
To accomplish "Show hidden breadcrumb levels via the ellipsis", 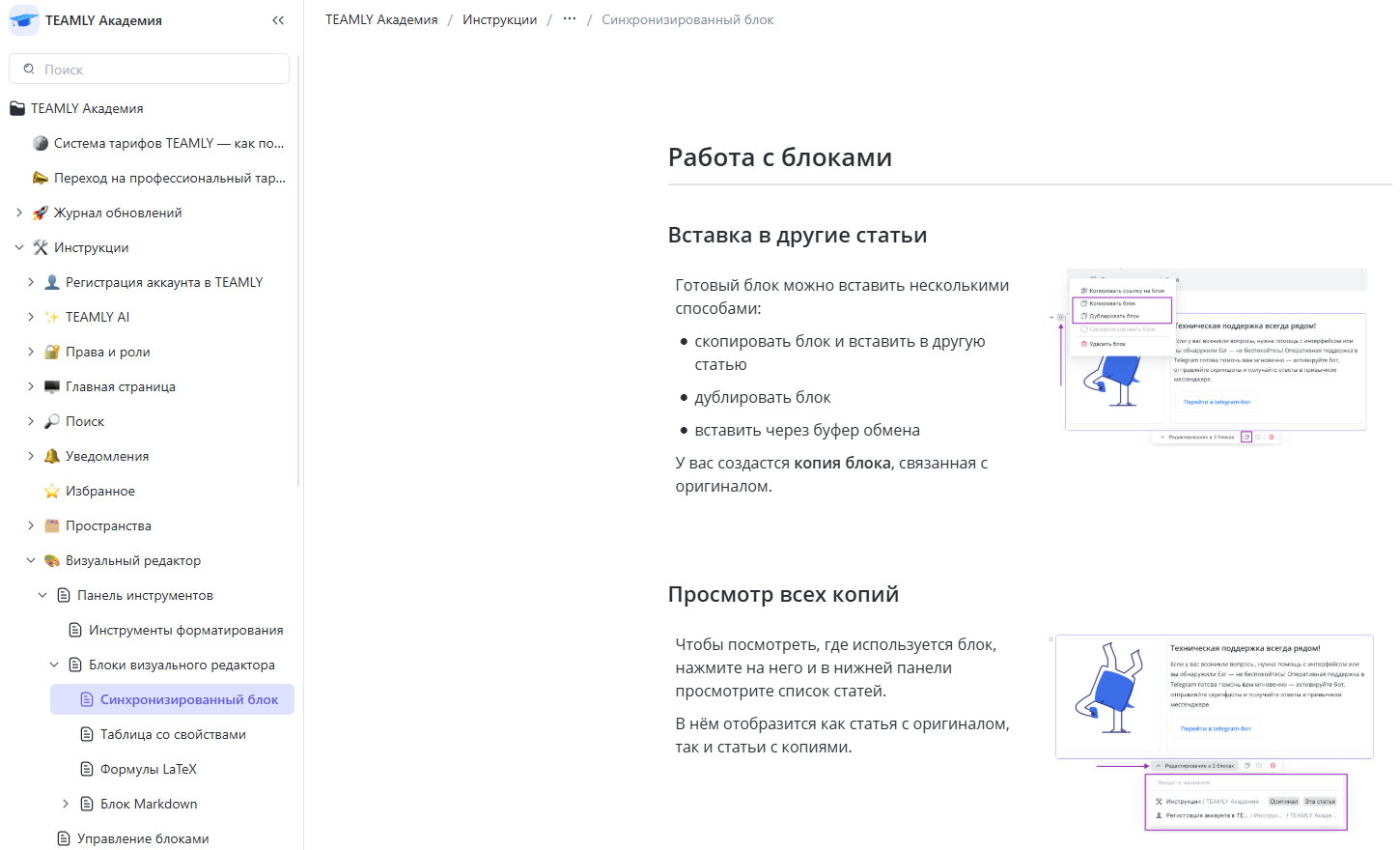I will [x=570, y=19].
